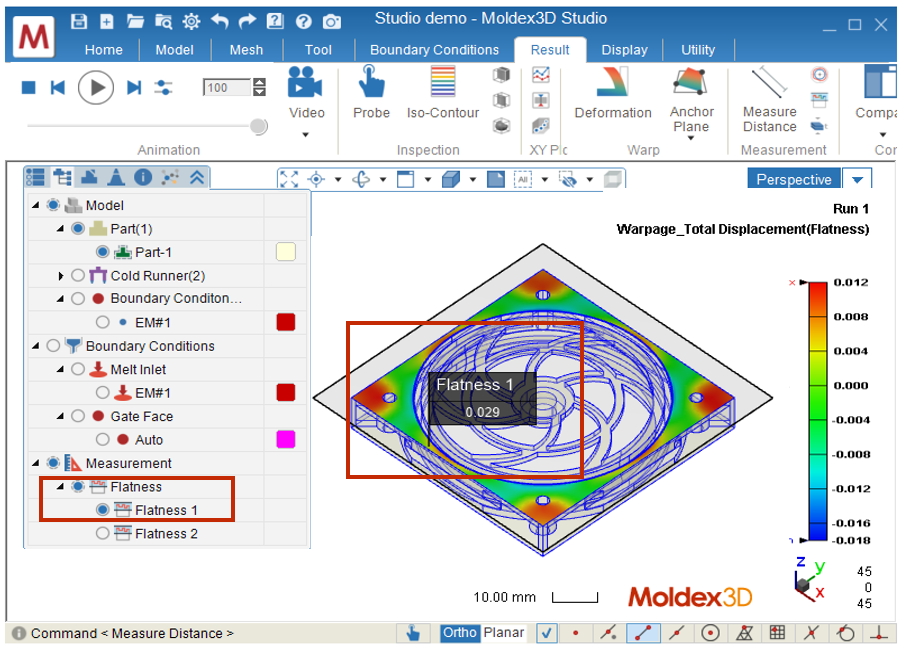Click the info icon in panel toolbar

point(143,177)
